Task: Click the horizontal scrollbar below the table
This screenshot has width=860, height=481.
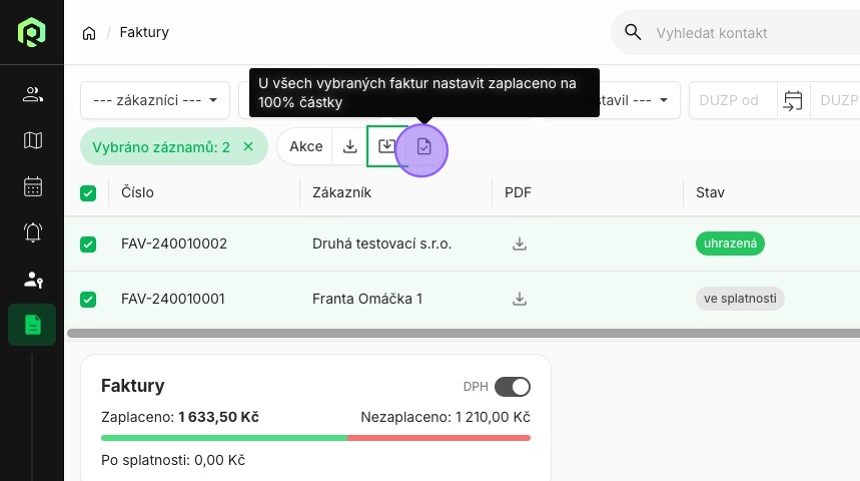Action: [x=460, y=332]
